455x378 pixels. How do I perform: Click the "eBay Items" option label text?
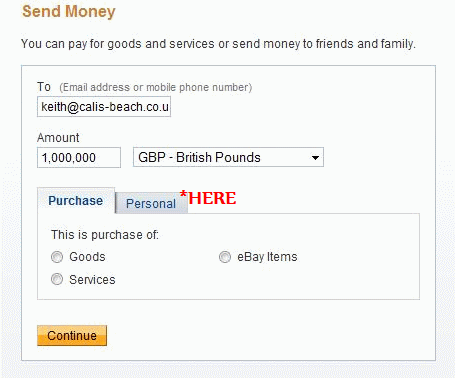tap(267, 257)
